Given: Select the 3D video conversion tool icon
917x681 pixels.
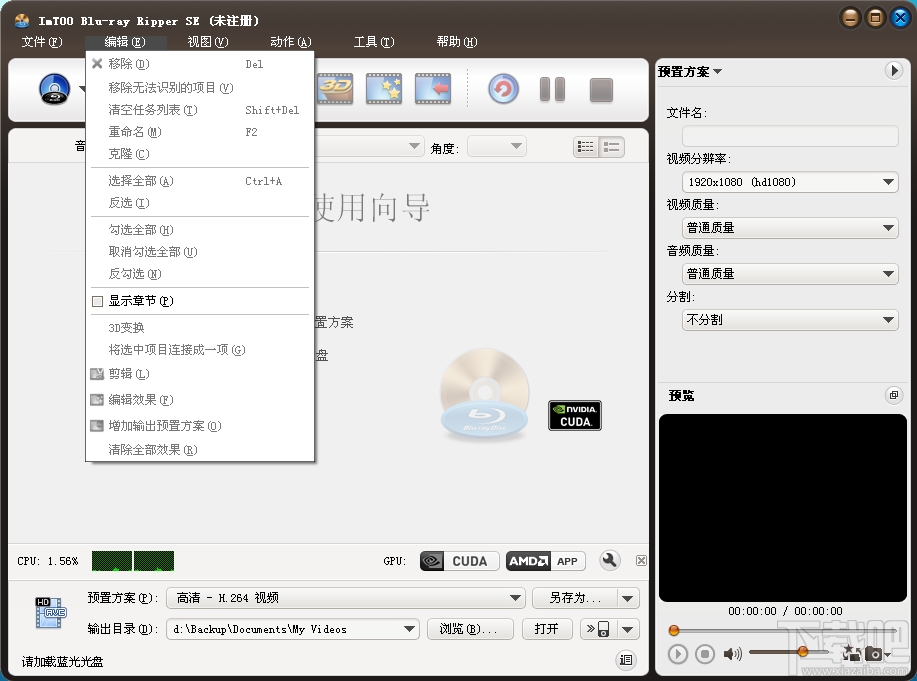Looking at the screenshot, I should (334, 89).
